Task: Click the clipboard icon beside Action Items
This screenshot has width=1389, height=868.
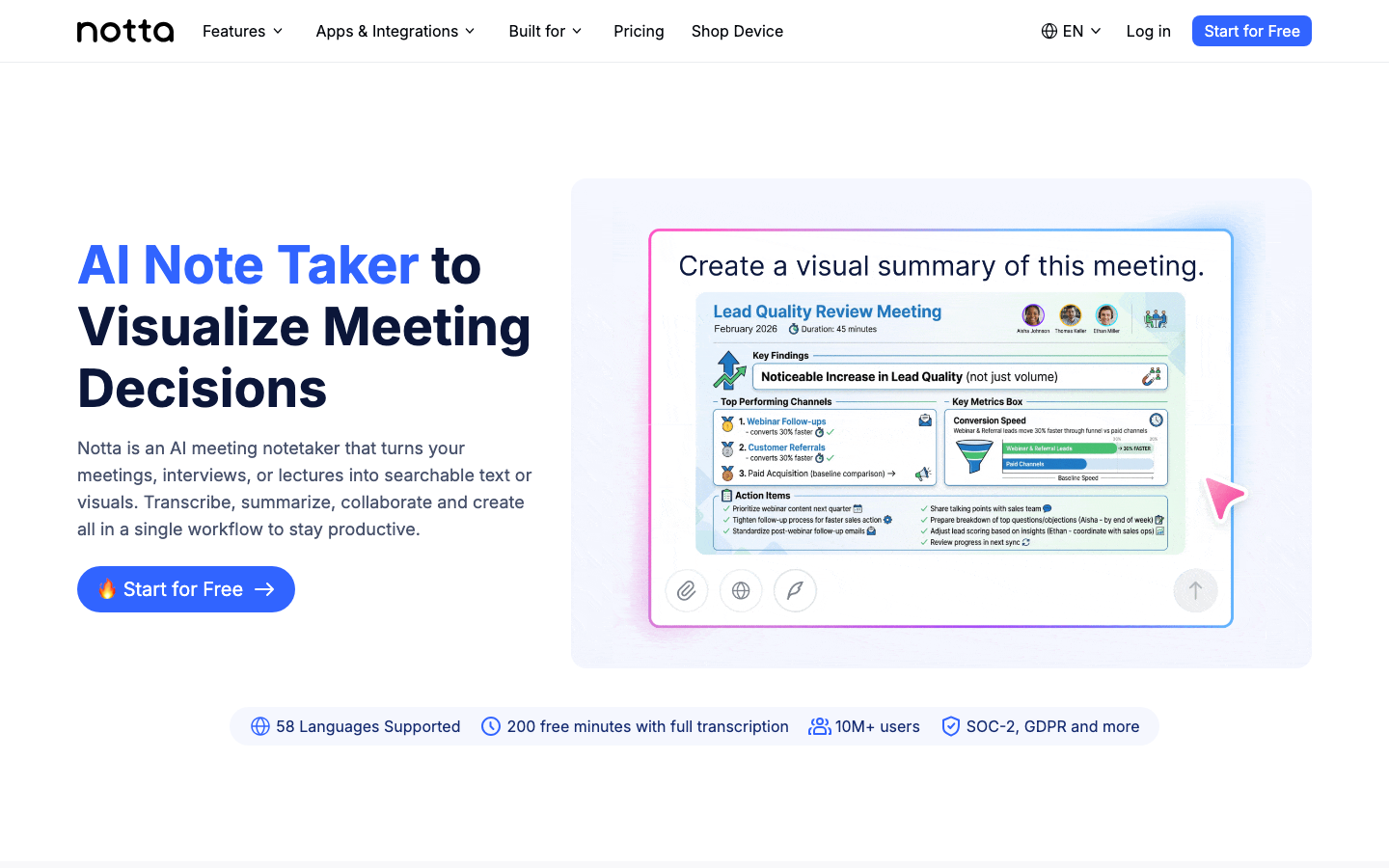Action: pos(727,496)
